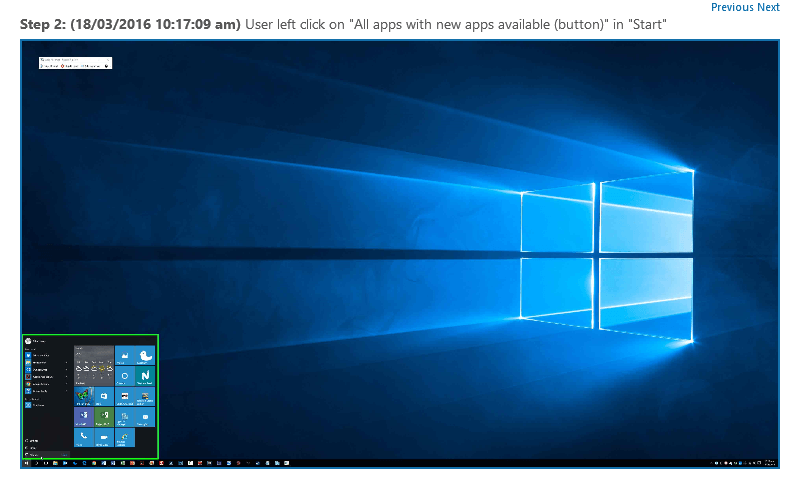Open the white bird app tile
Viewport: 799px width, 483px height.
tap(145, 355)
